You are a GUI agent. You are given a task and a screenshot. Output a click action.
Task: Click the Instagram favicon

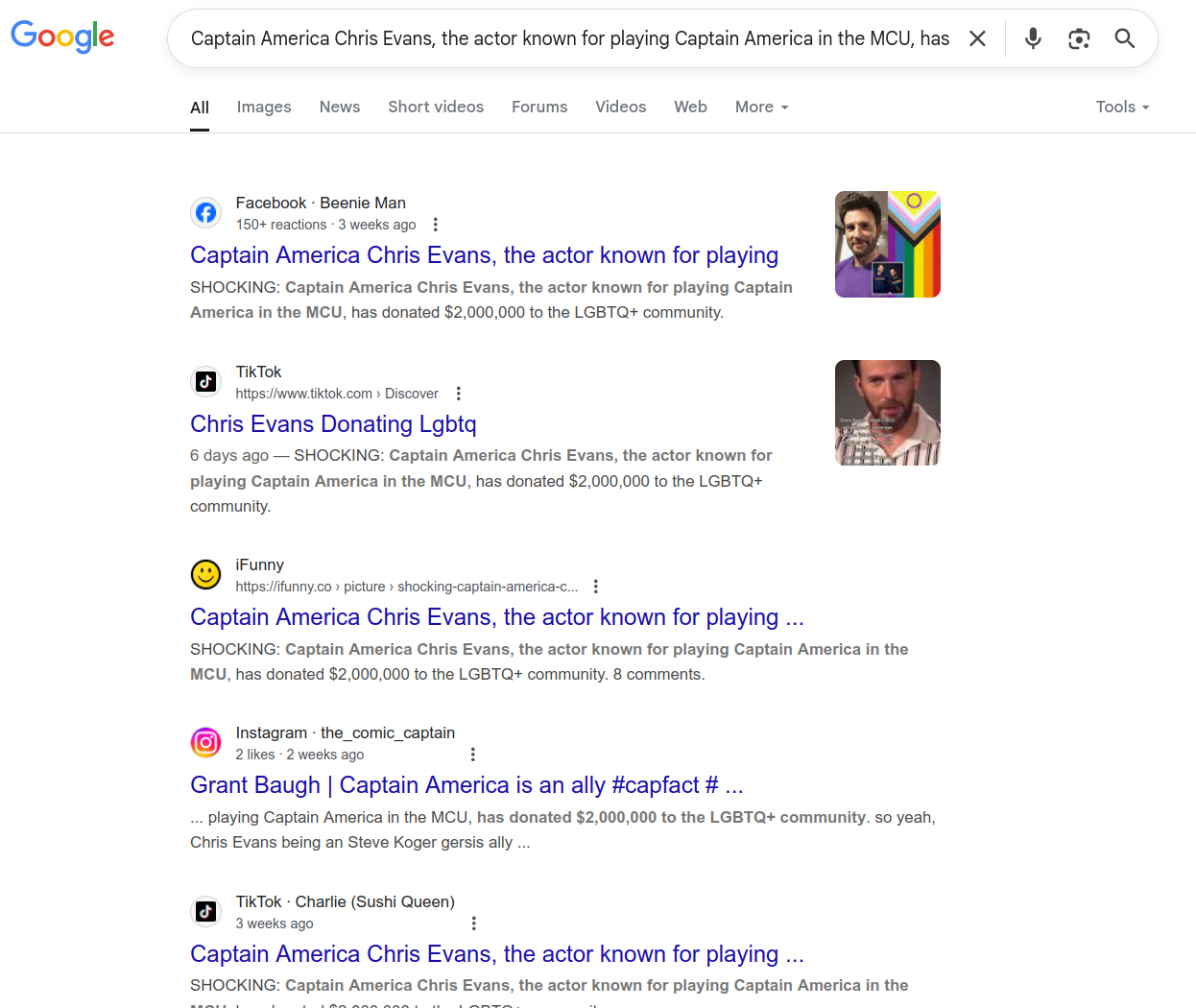[205, 742]
